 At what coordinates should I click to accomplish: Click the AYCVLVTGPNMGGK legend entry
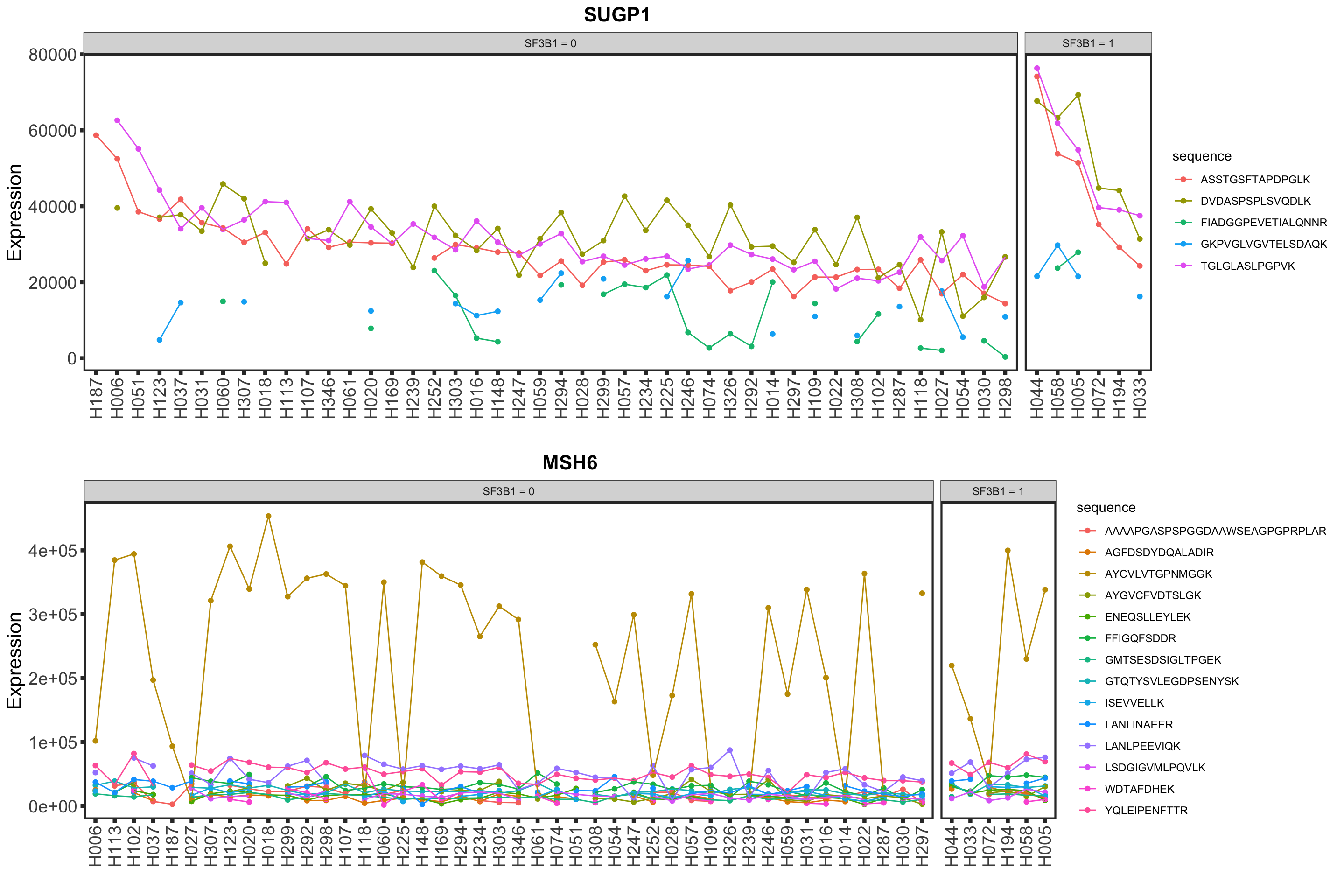click(1158, 574)
